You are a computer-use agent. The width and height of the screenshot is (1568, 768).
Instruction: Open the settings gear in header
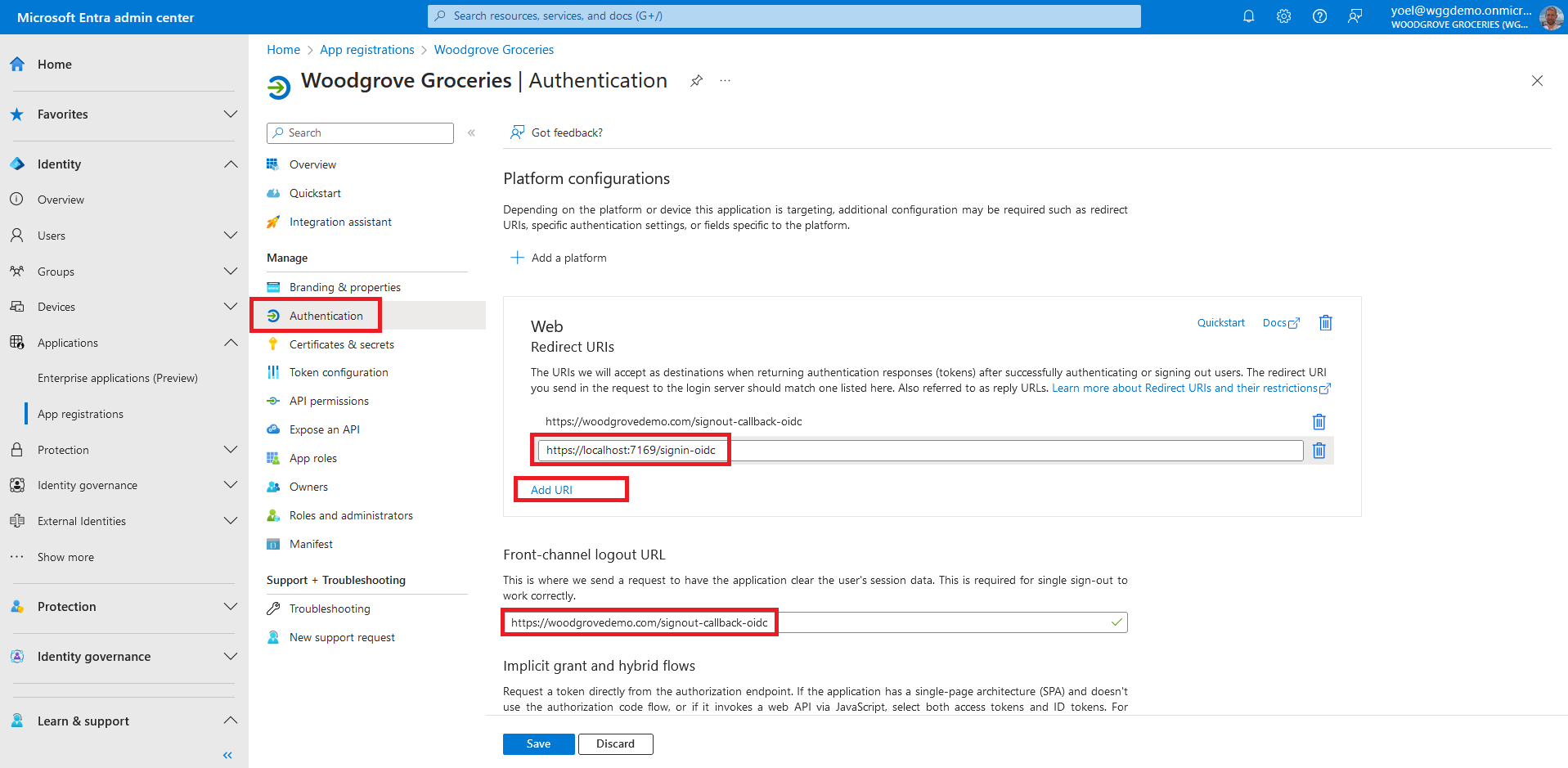1283,16
